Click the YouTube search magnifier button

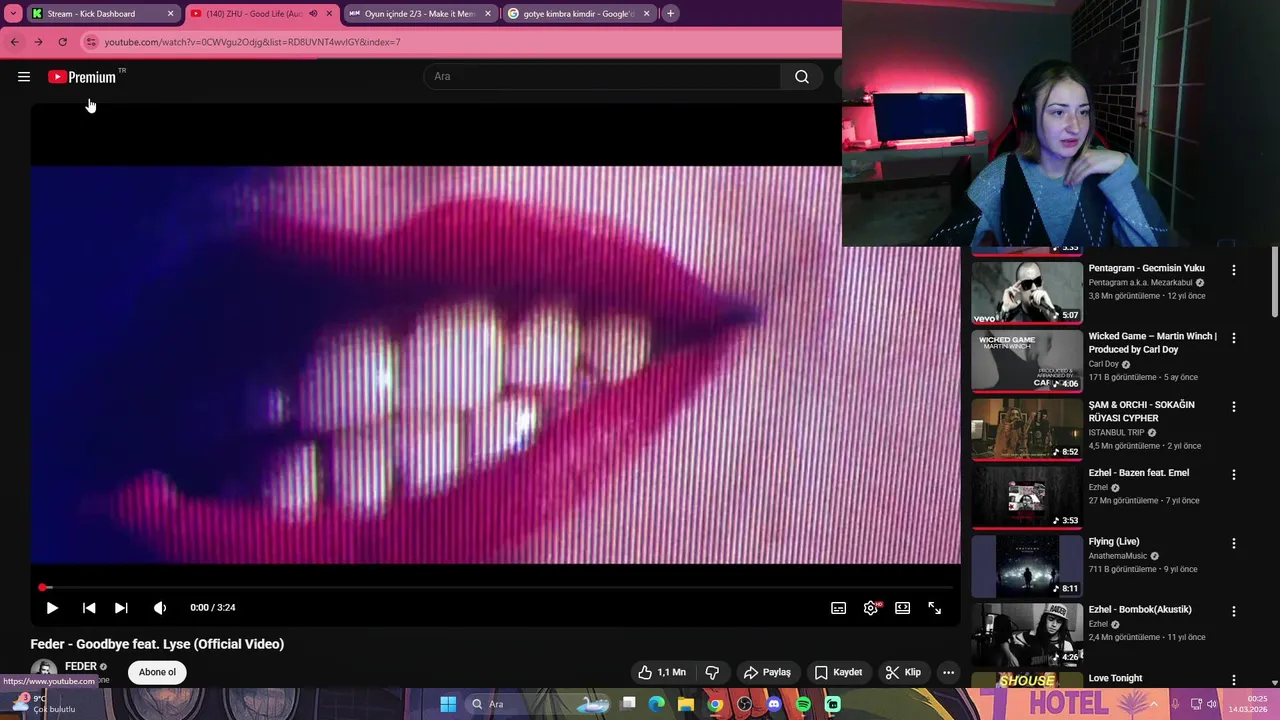[x=802, y=77]
